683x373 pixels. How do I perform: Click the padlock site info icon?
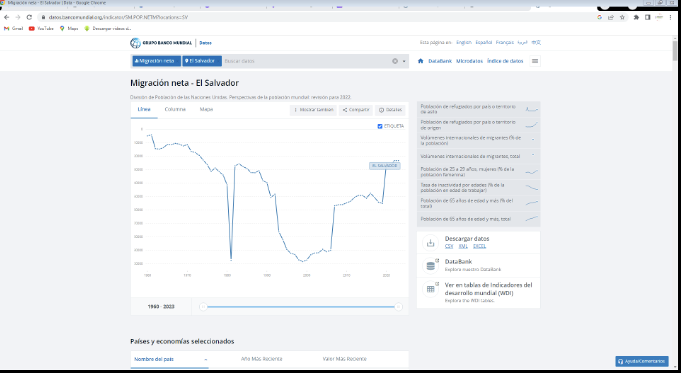coord(43,17)
